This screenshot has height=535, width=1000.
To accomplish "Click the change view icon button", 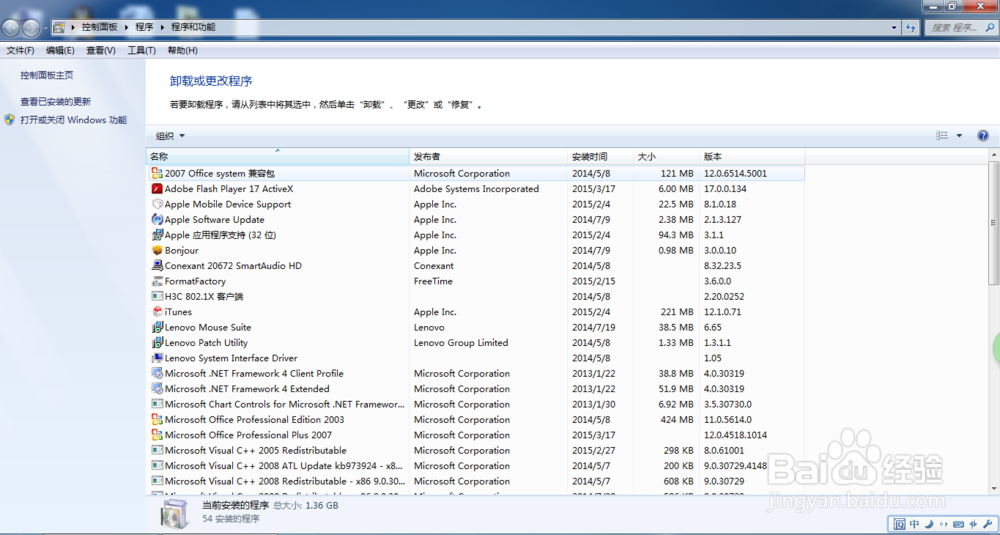I will tap(942, 136).
